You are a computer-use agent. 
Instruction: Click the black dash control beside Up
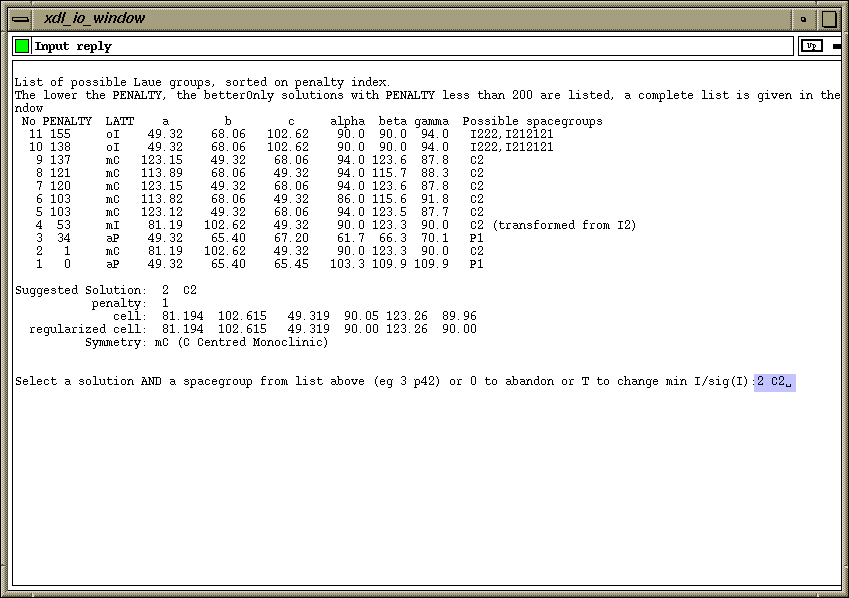point(837,47)
